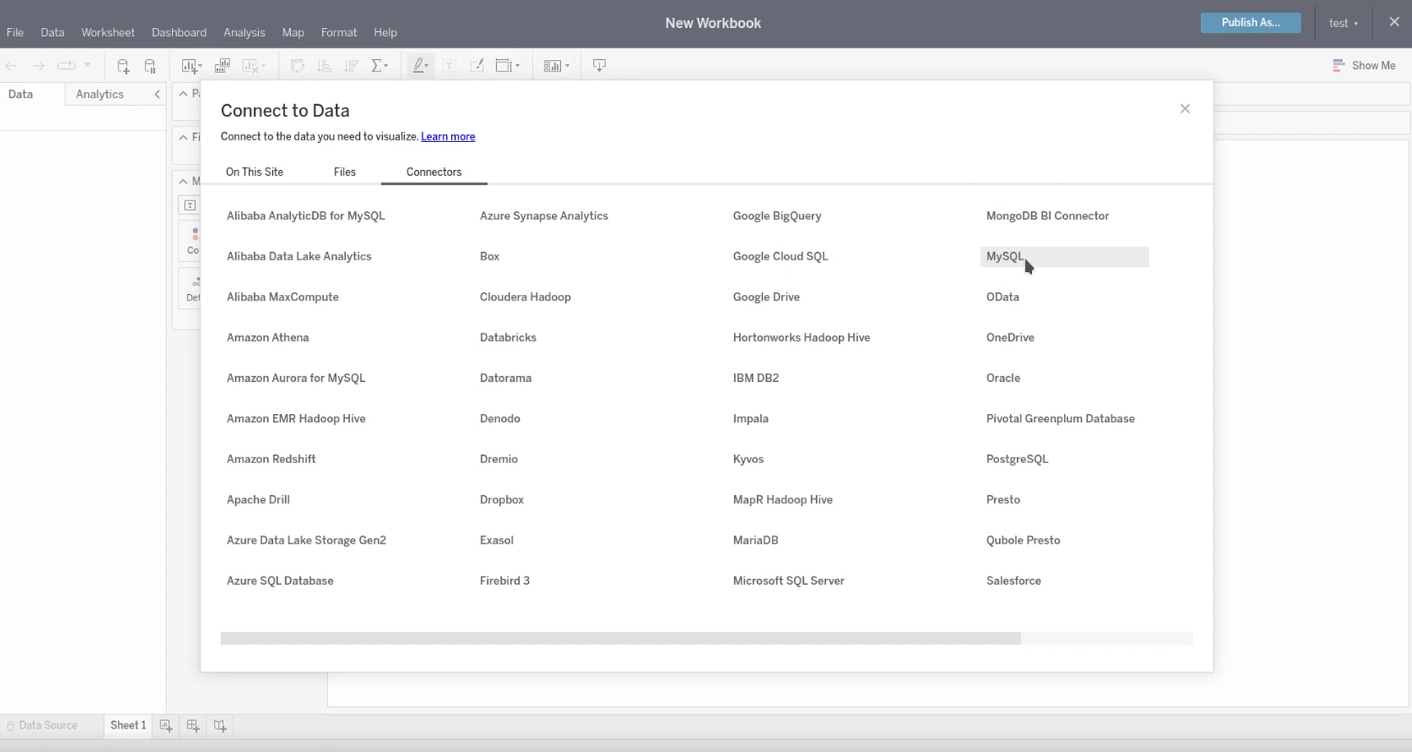
Task: Open the dropdown arrow next to Replay
Action: [x=88, y=66]
